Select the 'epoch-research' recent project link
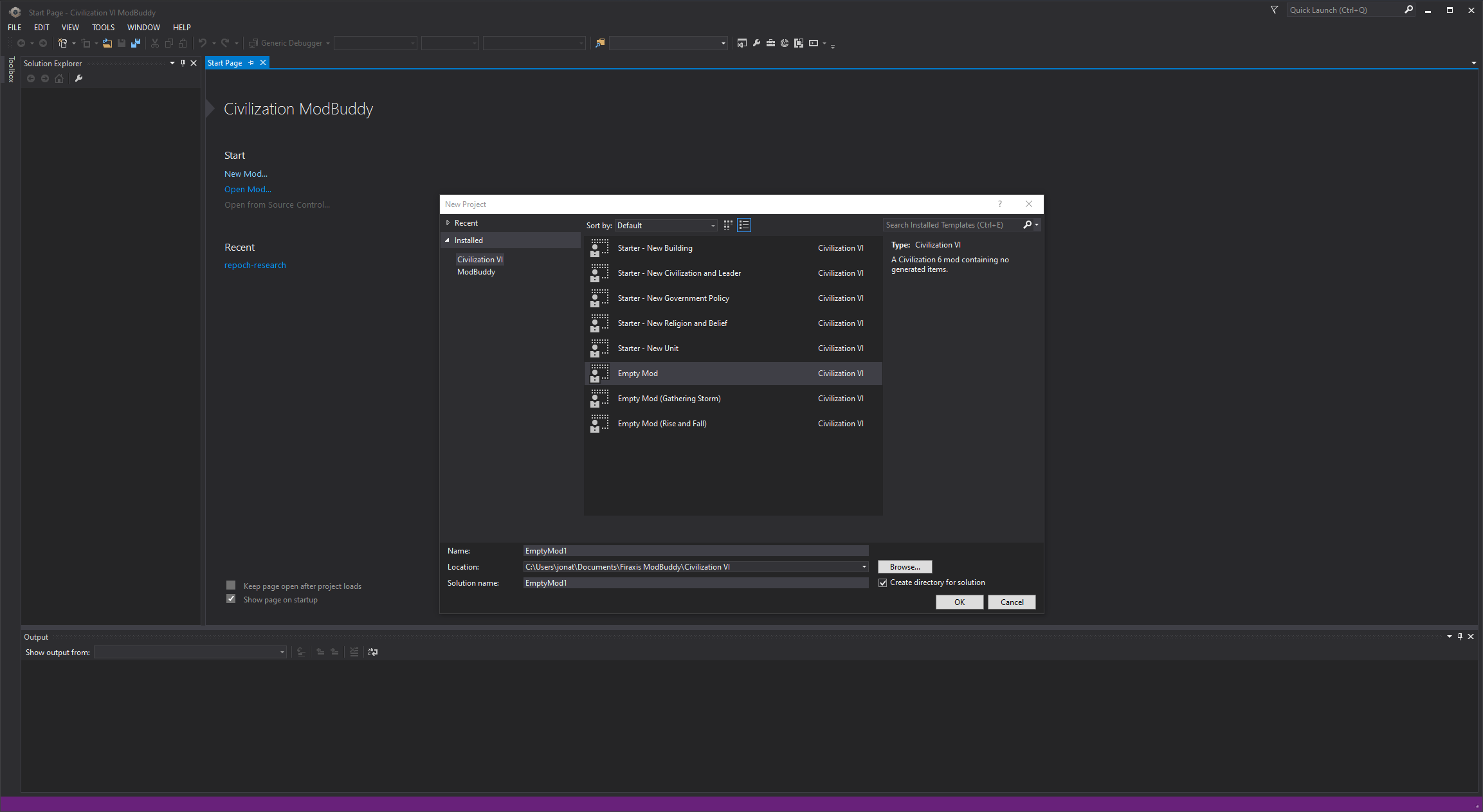 coord(256,265)
